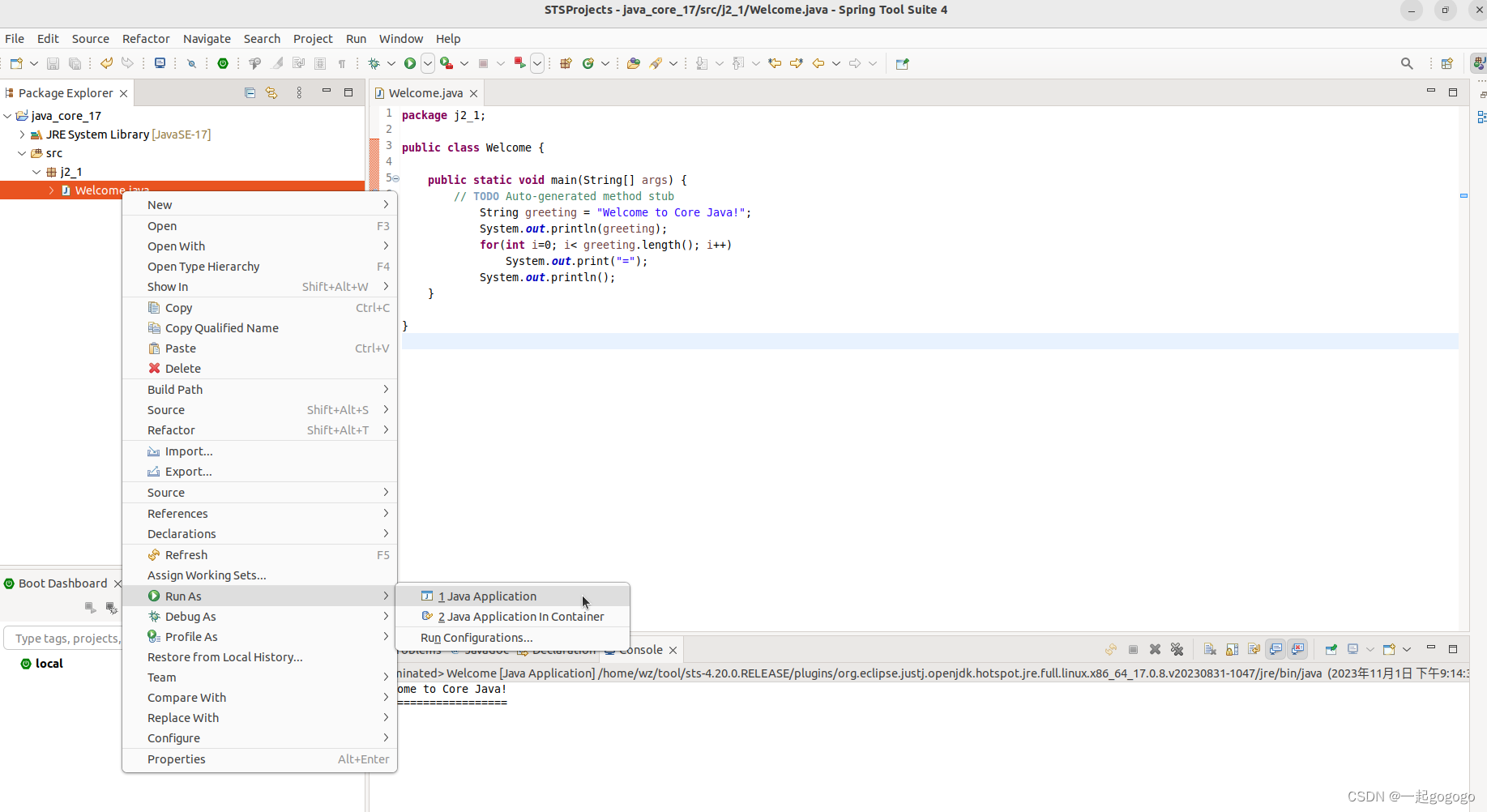The image size is (1487, 812).
Task: Pin the Console view
Action: click(1331, 649)
